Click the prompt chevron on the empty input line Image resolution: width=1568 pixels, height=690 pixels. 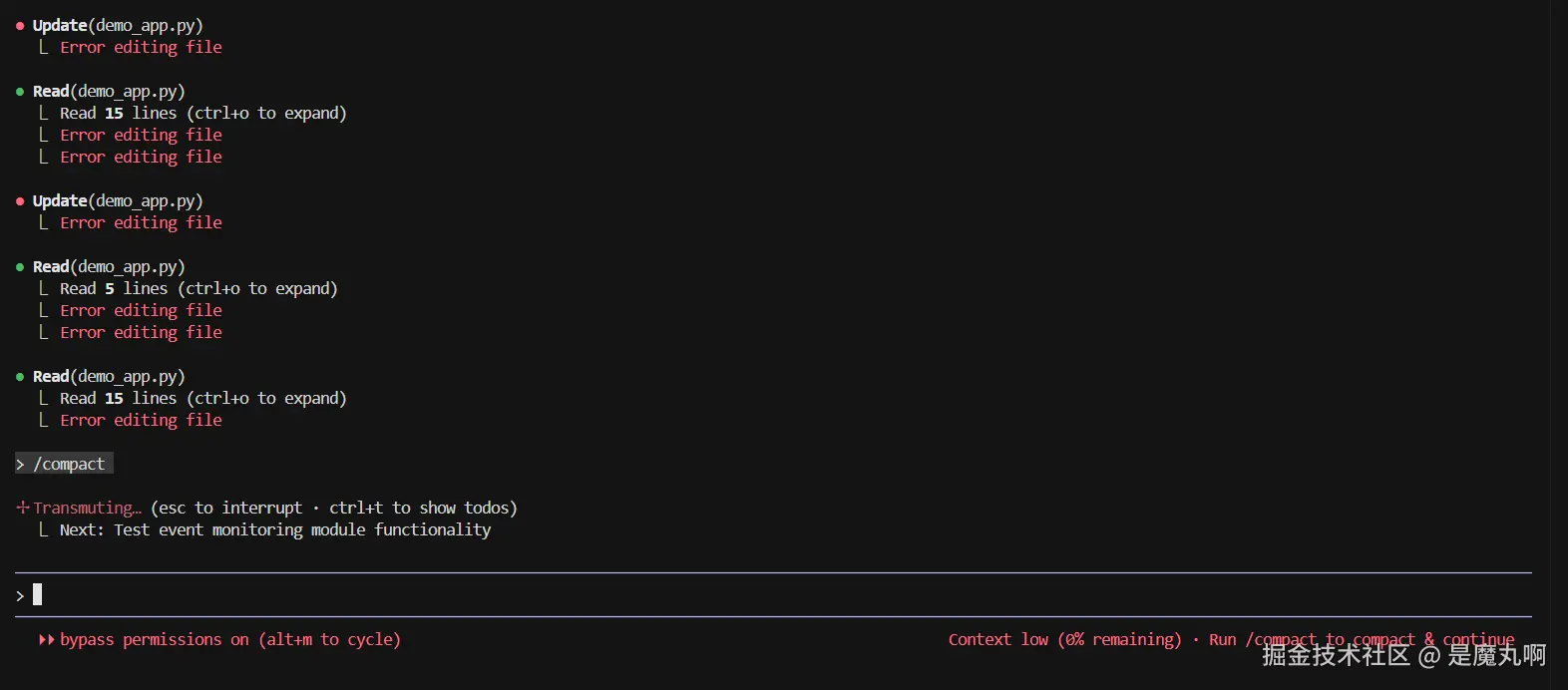click(21, 596)
